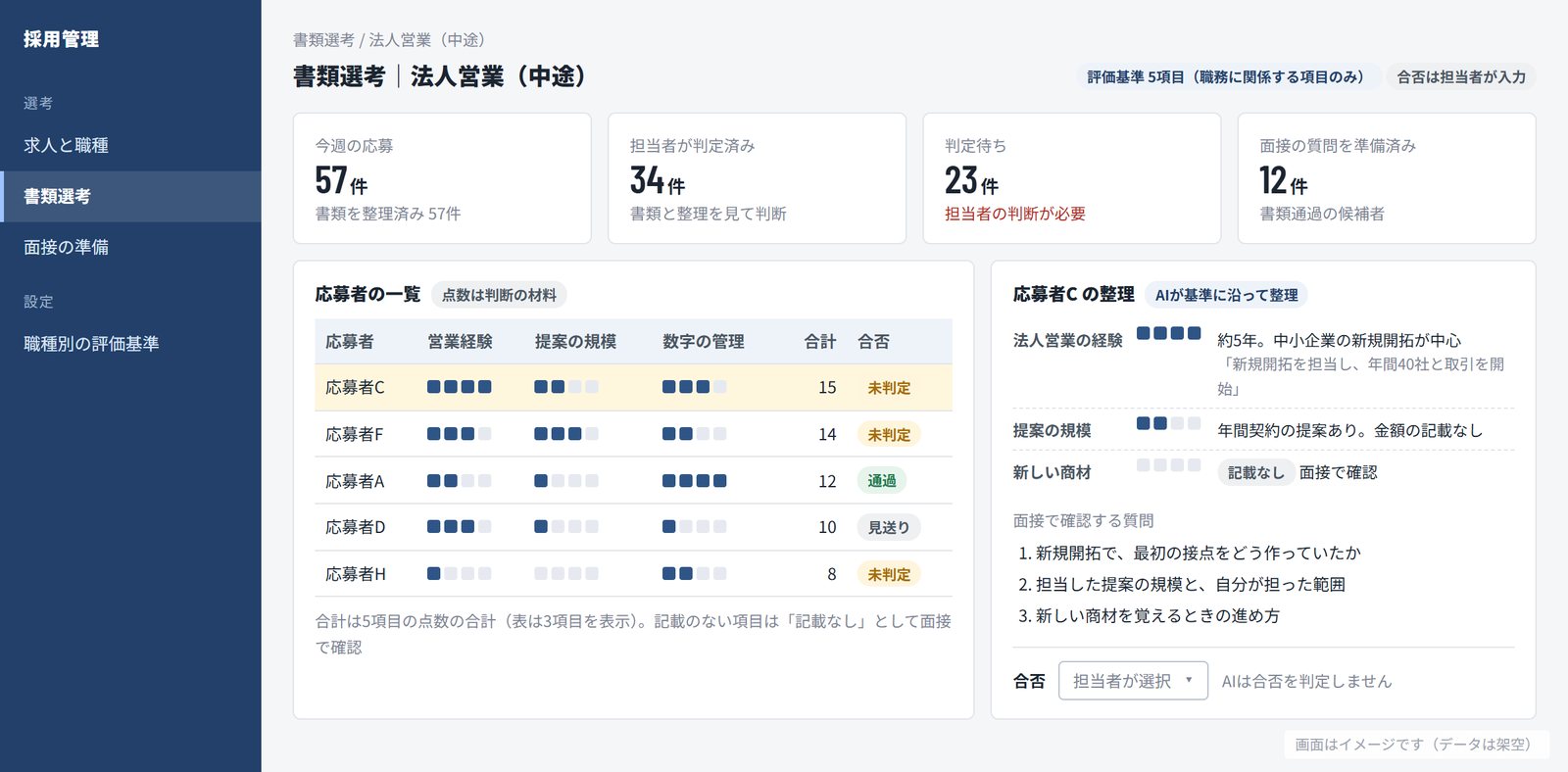Click the 未判定 badge of 応募者H
Image resolution: width=1568 pixels, height=772 pixels.
[x=889, y=574]
